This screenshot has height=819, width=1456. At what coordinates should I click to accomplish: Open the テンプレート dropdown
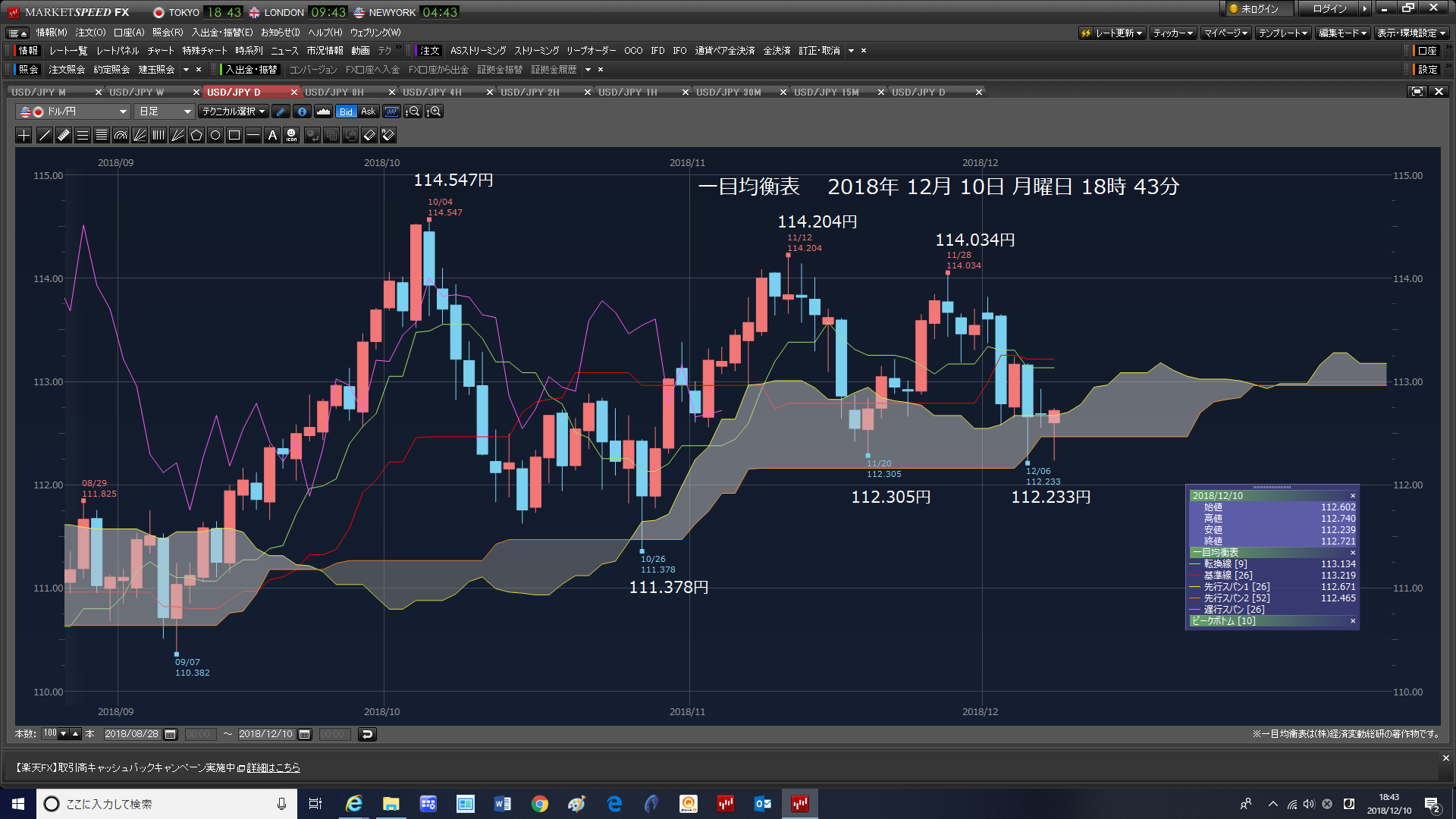(1283, 33)
